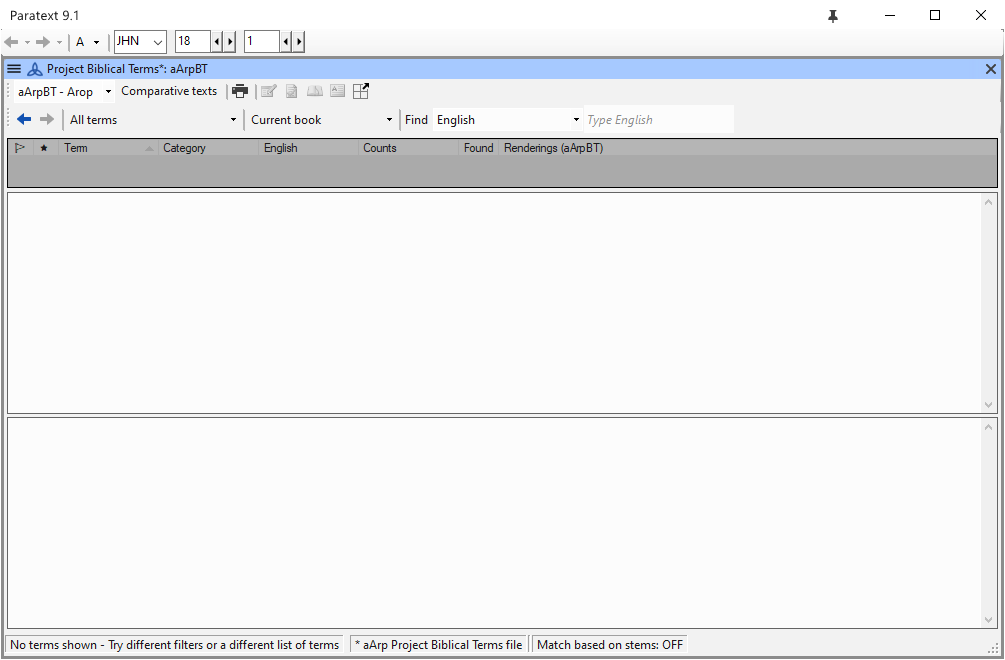This screenshot has width=1005, height=660.
Task: Sort by the Found column header
Action: tap(479, 148)
